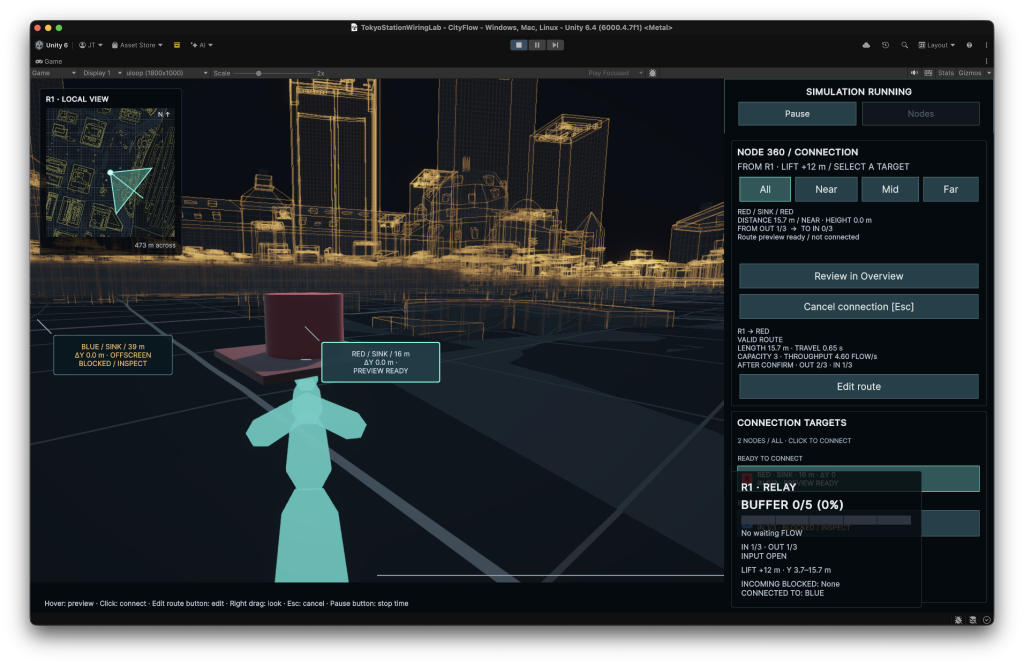Select the All distance filter
This screenshot has width=1024, height=665.
[765, 189]
